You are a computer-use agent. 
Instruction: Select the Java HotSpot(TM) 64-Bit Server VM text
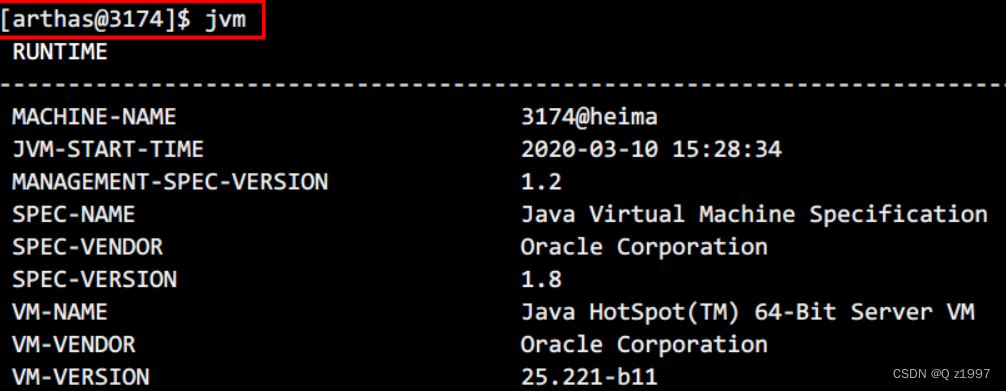pyautogui.click(x=747, y=312)
